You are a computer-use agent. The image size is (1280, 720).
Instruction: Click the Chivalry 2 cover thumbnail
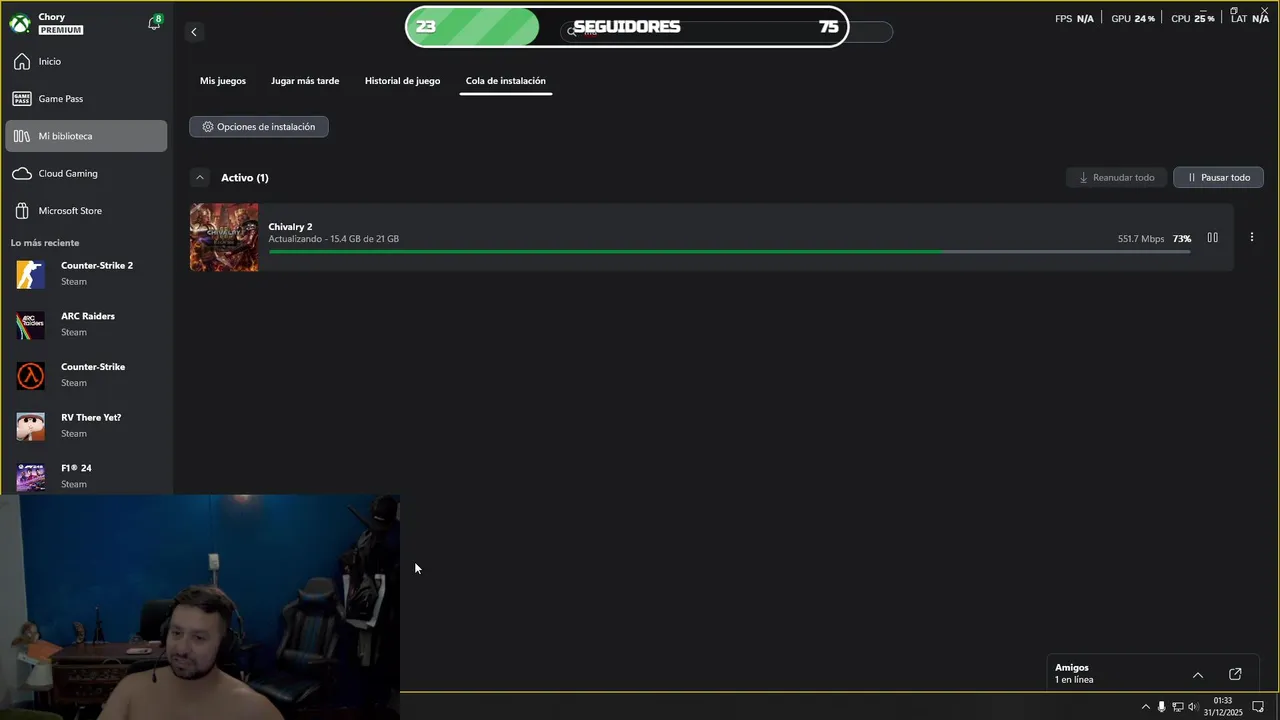pos(224,238)
